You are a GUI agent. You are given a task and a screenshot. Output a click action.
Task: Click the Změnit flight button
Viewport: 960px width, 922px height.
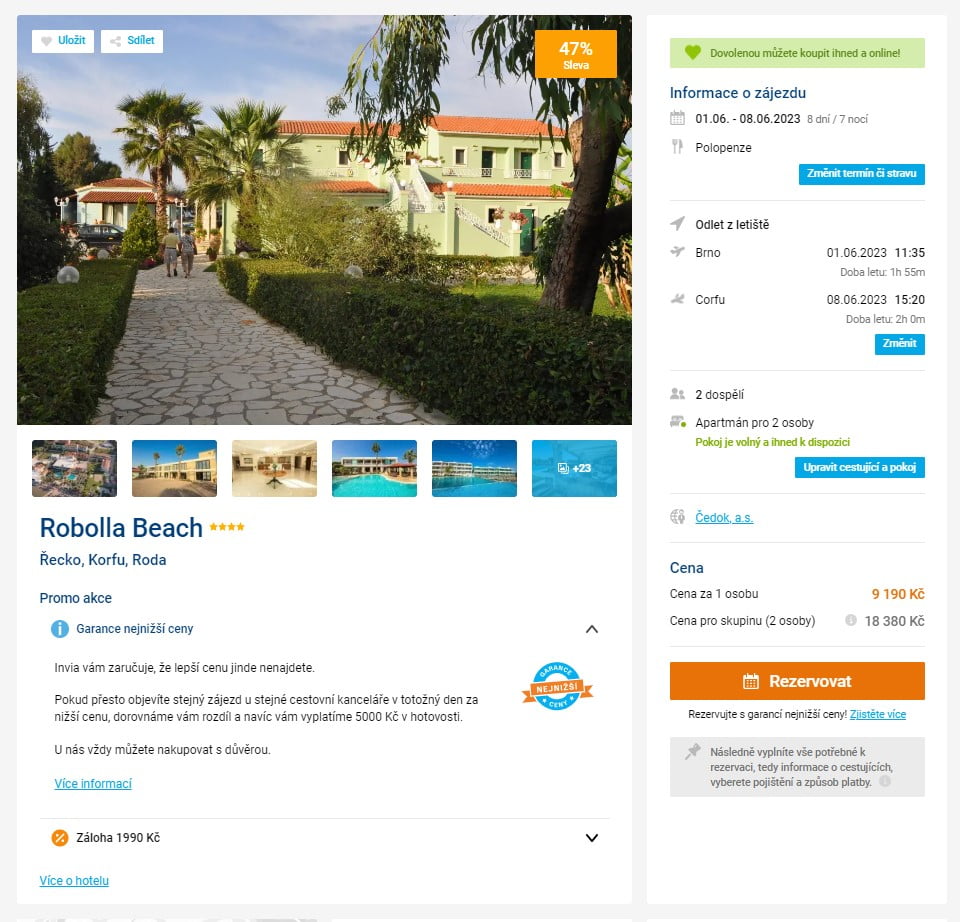(899, 344)
